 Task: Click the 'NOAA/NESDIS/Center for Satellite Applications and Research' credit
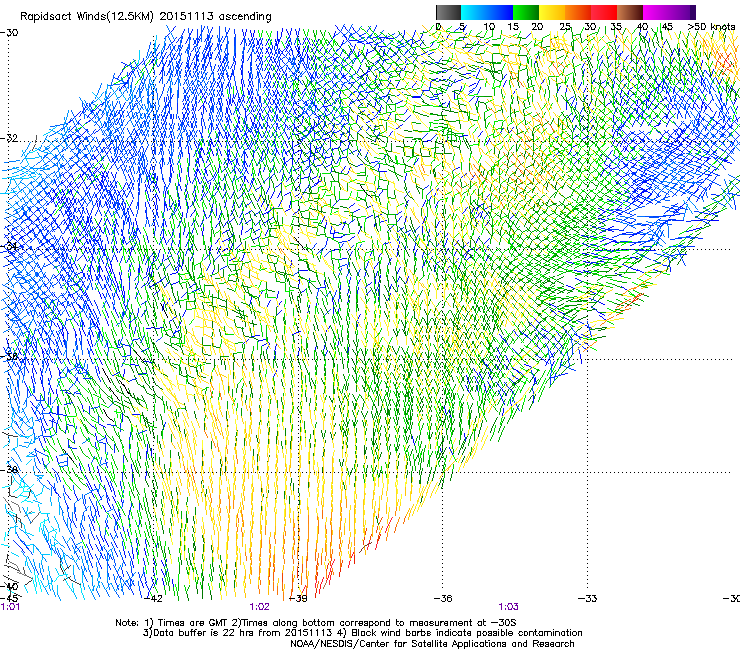tap(432, 644)
